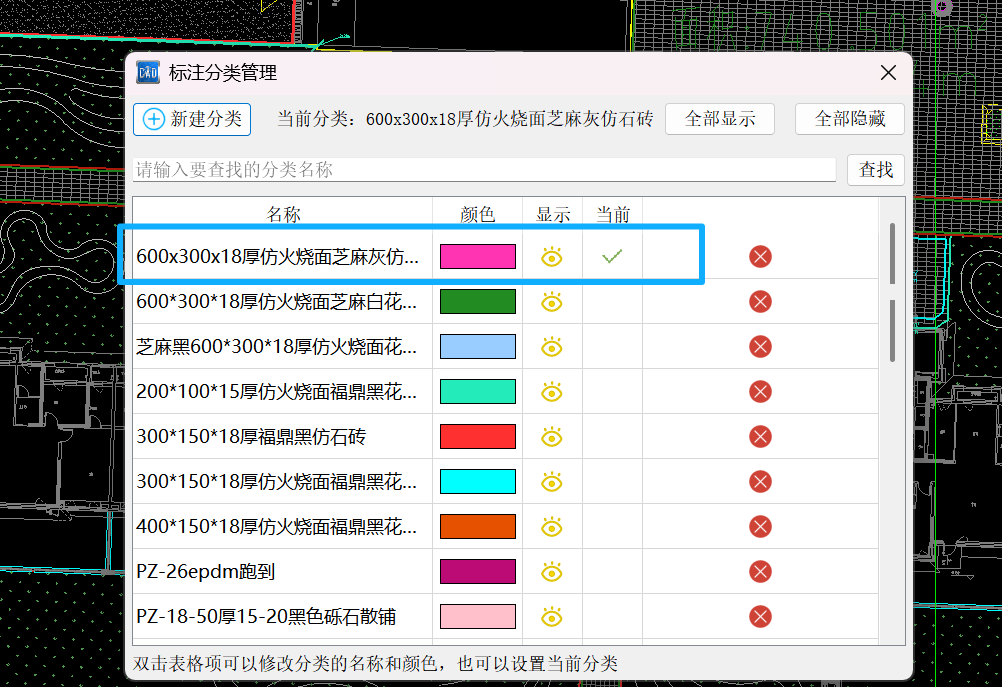Click the teal swatch of 200*100*15厚 row
This screenshot has width=1002, height=687.
(477, 392)
